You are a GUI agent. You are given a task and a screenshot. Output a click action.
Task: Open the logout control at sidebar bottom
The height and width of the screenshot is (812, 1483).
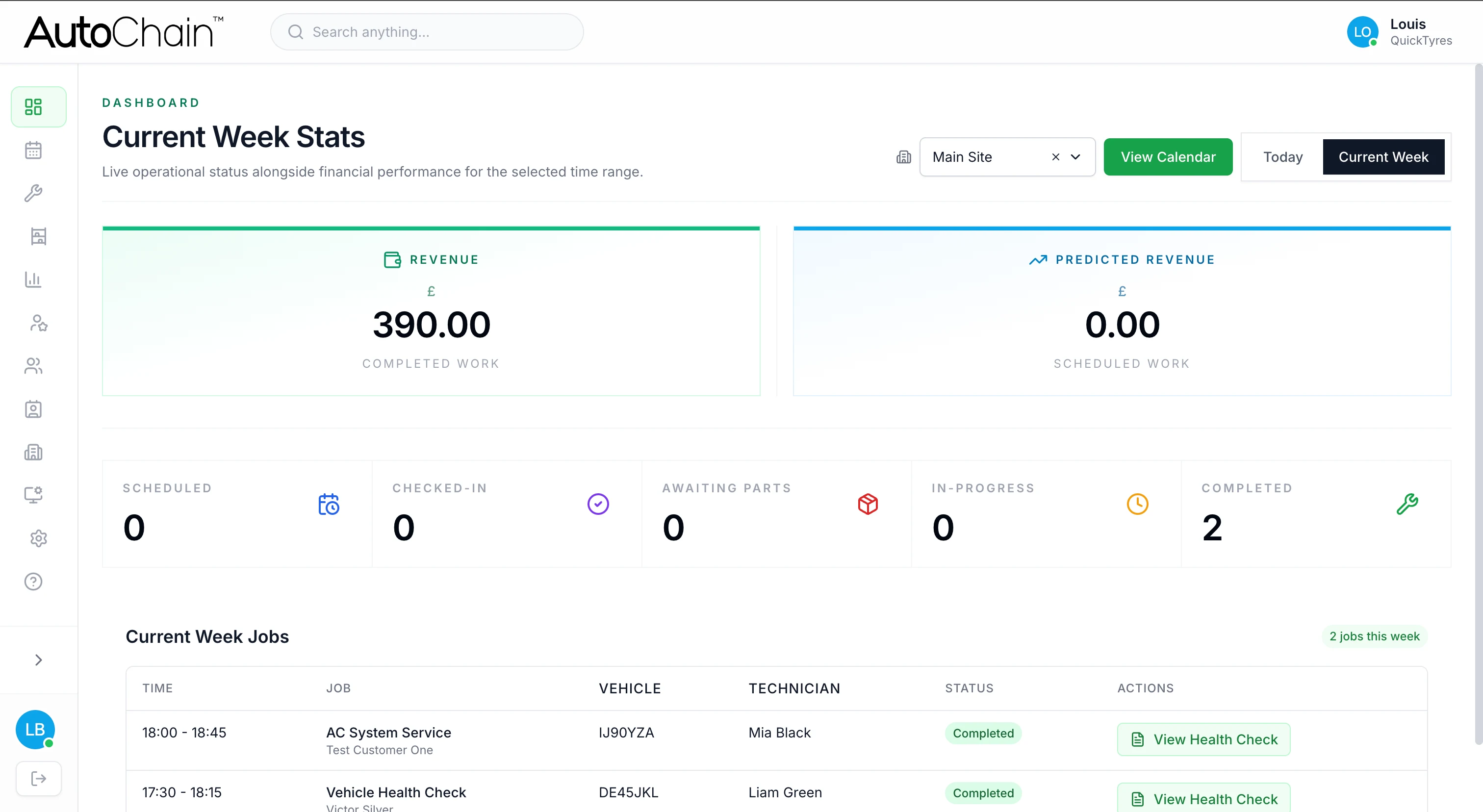click(x=38, y=779)
